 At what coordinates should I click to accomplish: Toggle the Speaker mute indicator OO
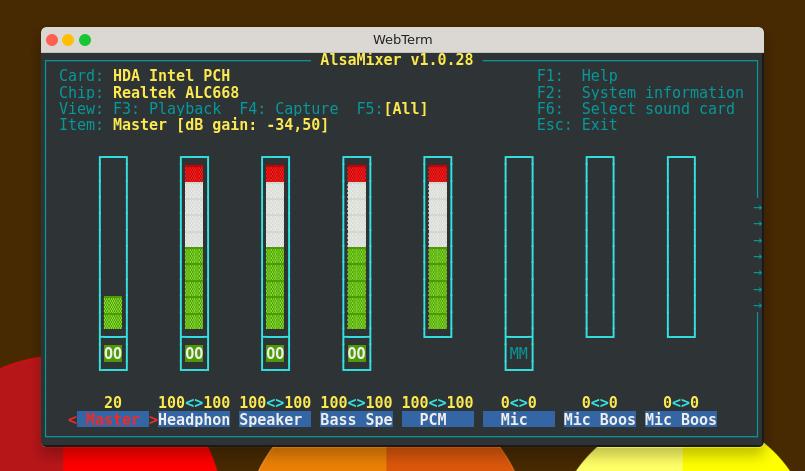275,353
